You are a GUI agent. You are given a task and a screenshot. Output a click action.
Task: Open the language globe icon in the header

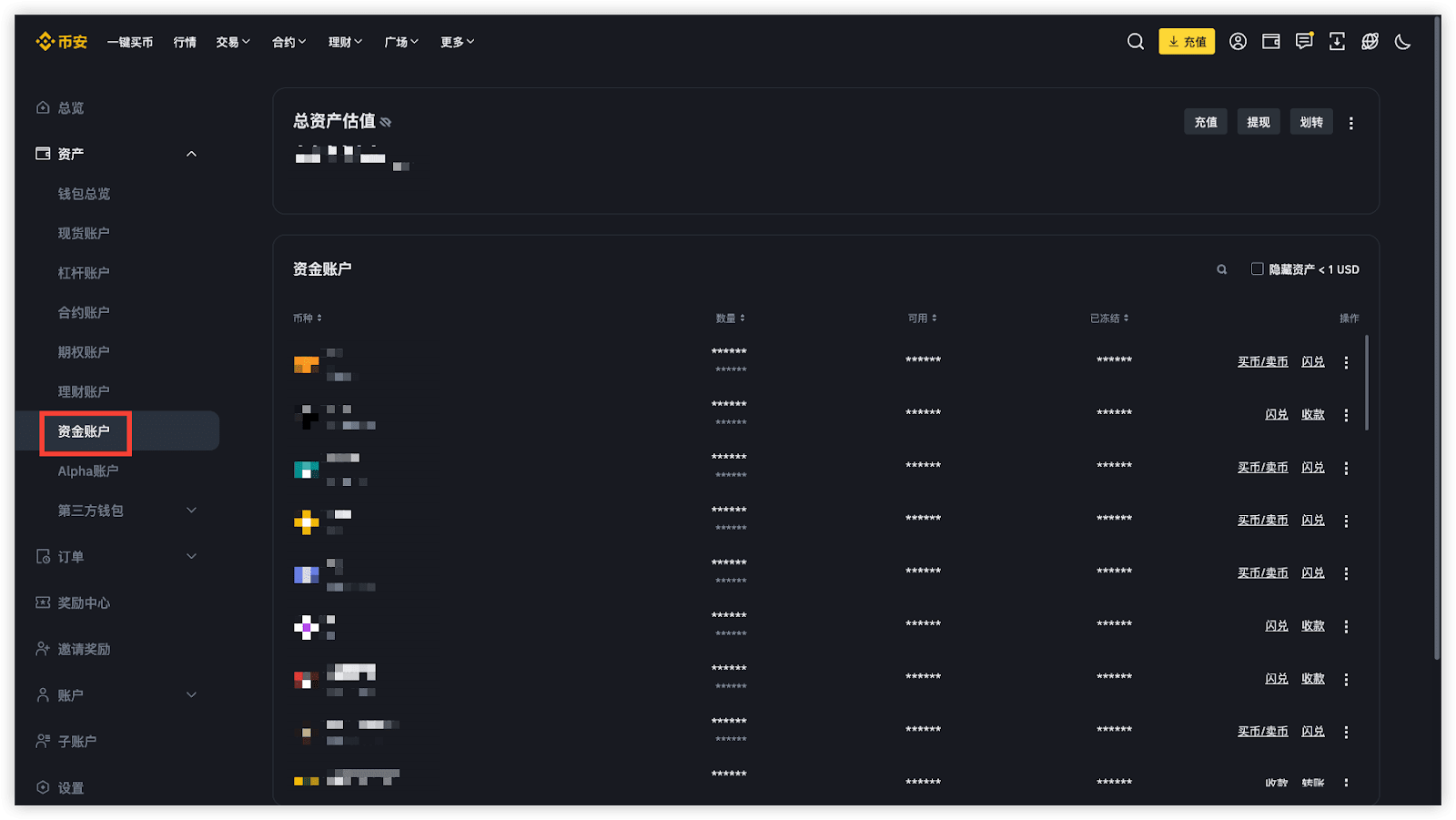click(1370, 42)
